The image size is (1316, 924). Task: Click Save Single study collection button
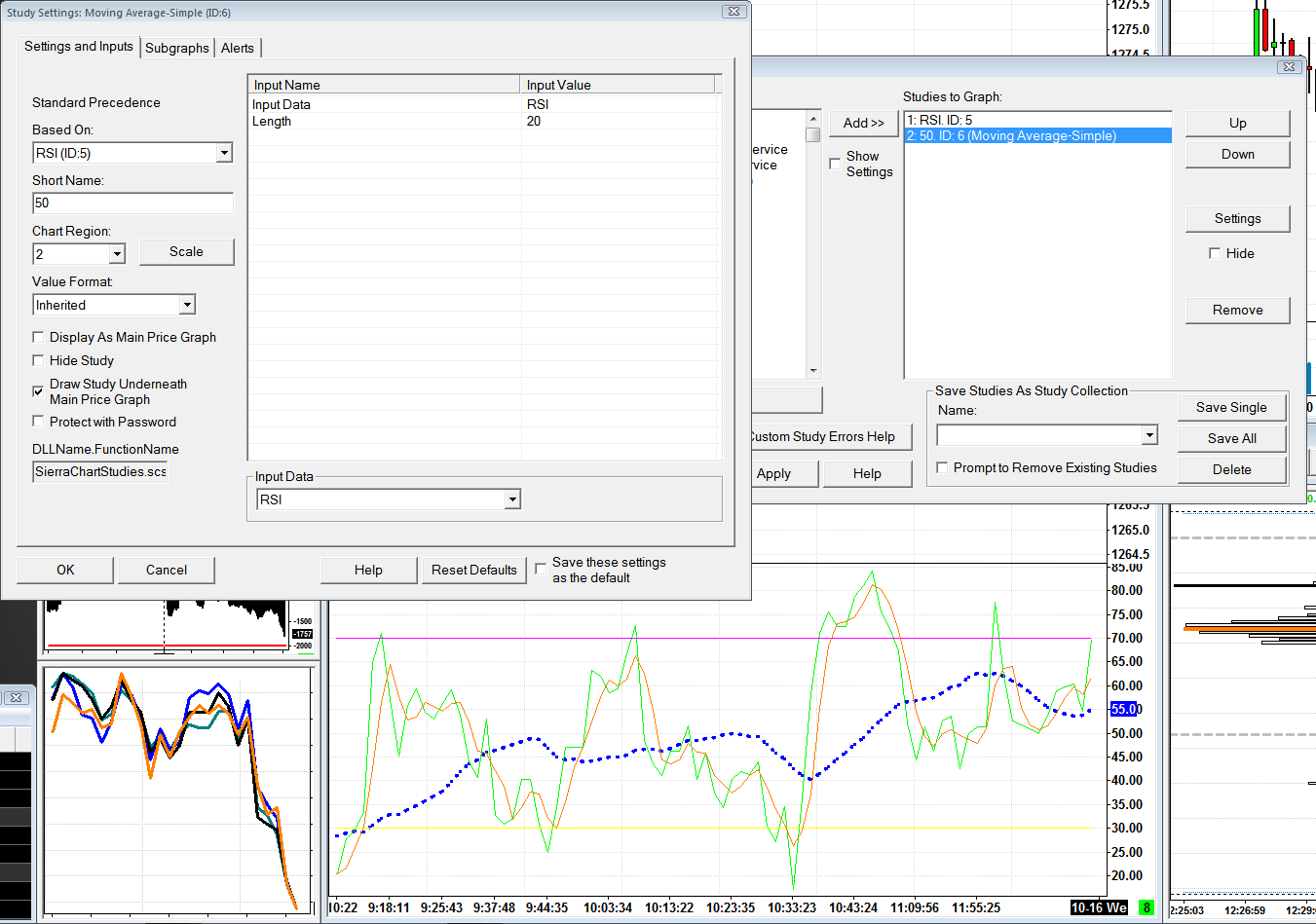click(x=1231, y=407)
